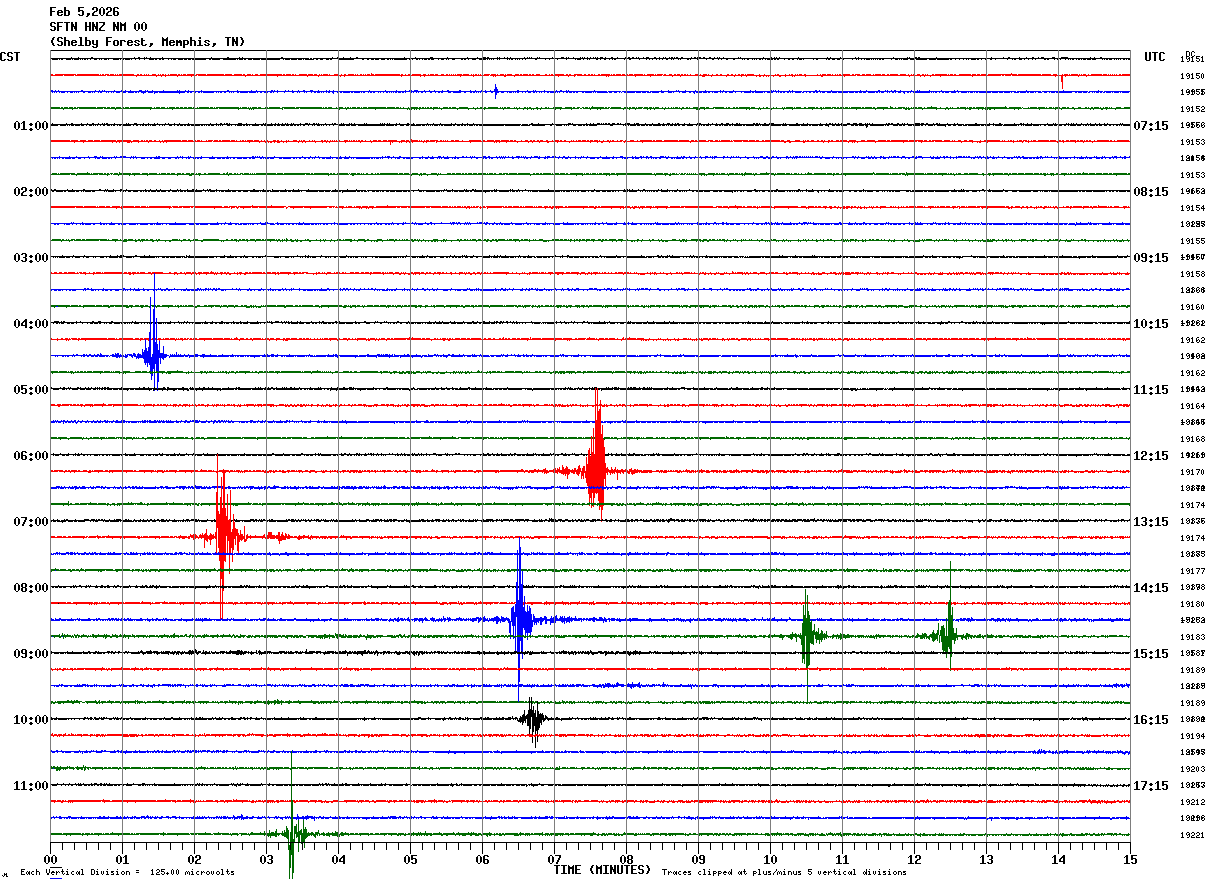1210x886 pixels.
Task: Click the DC offset value '19203'
Action: [x=1192, y=769]
